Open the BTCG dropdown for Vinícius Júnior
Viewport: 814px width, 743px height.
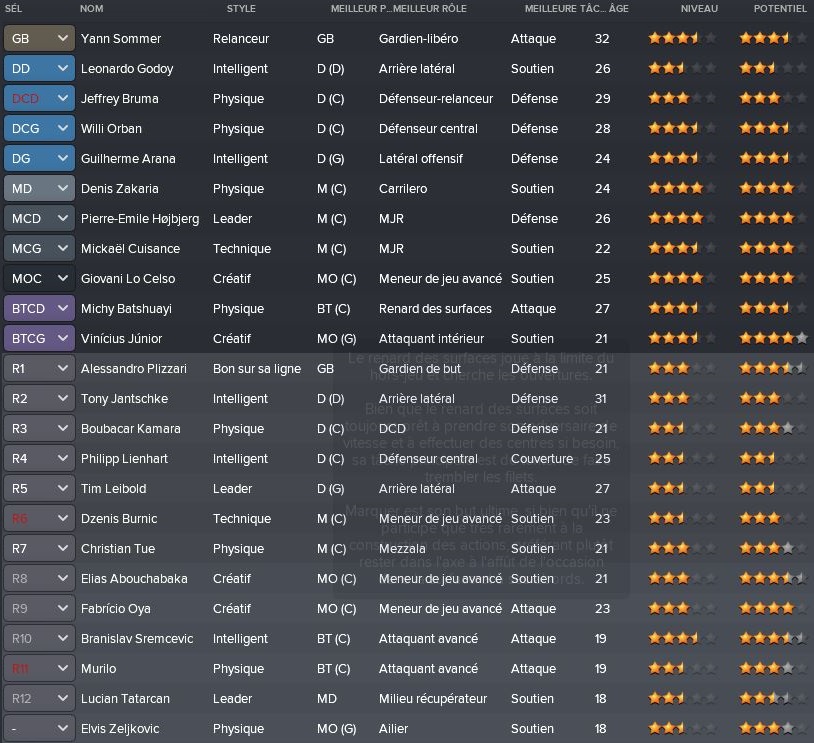click(39, 339)
